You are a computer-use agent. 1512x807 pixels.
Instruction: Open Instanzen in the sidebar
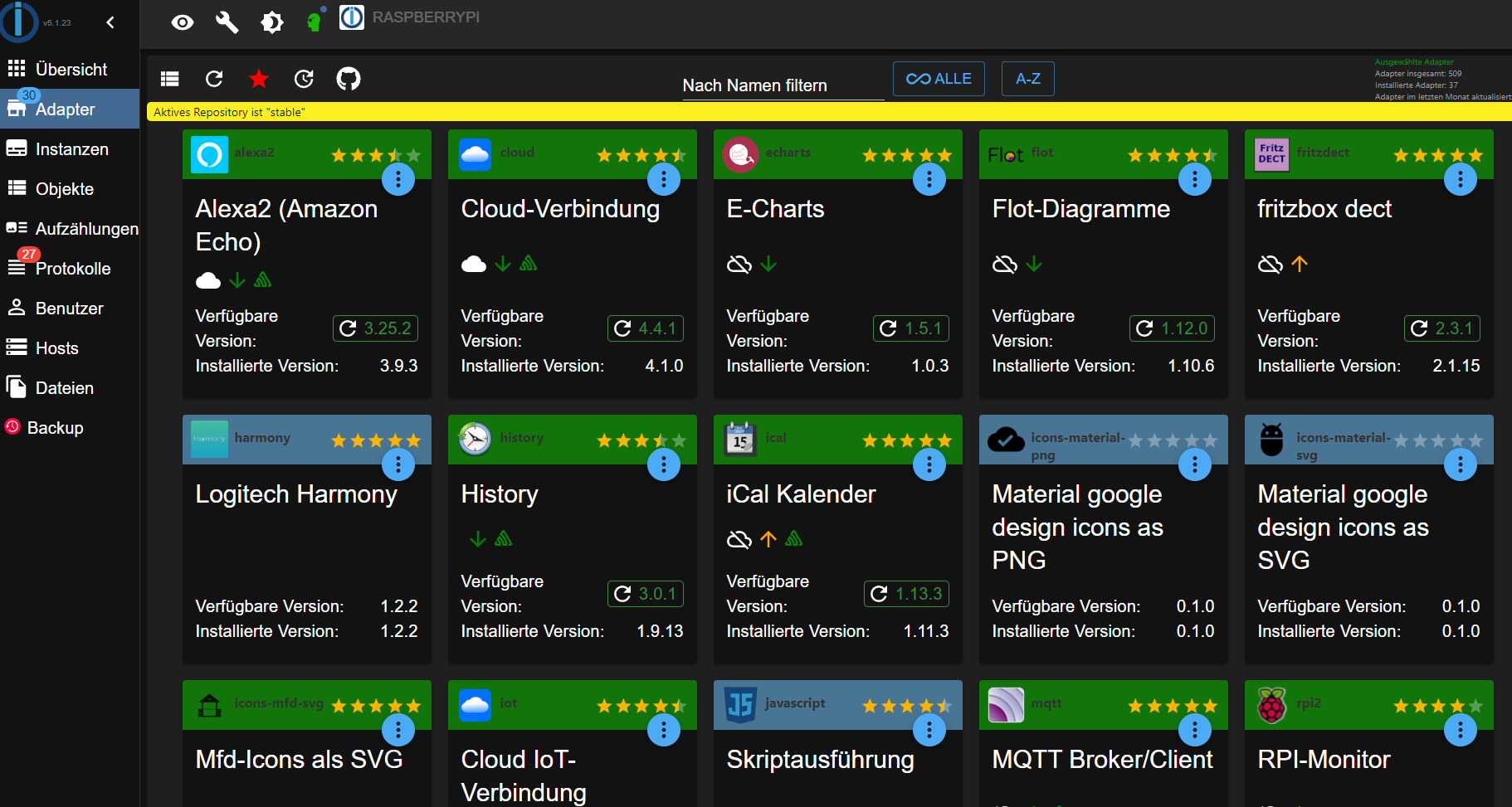coord(71,149)
